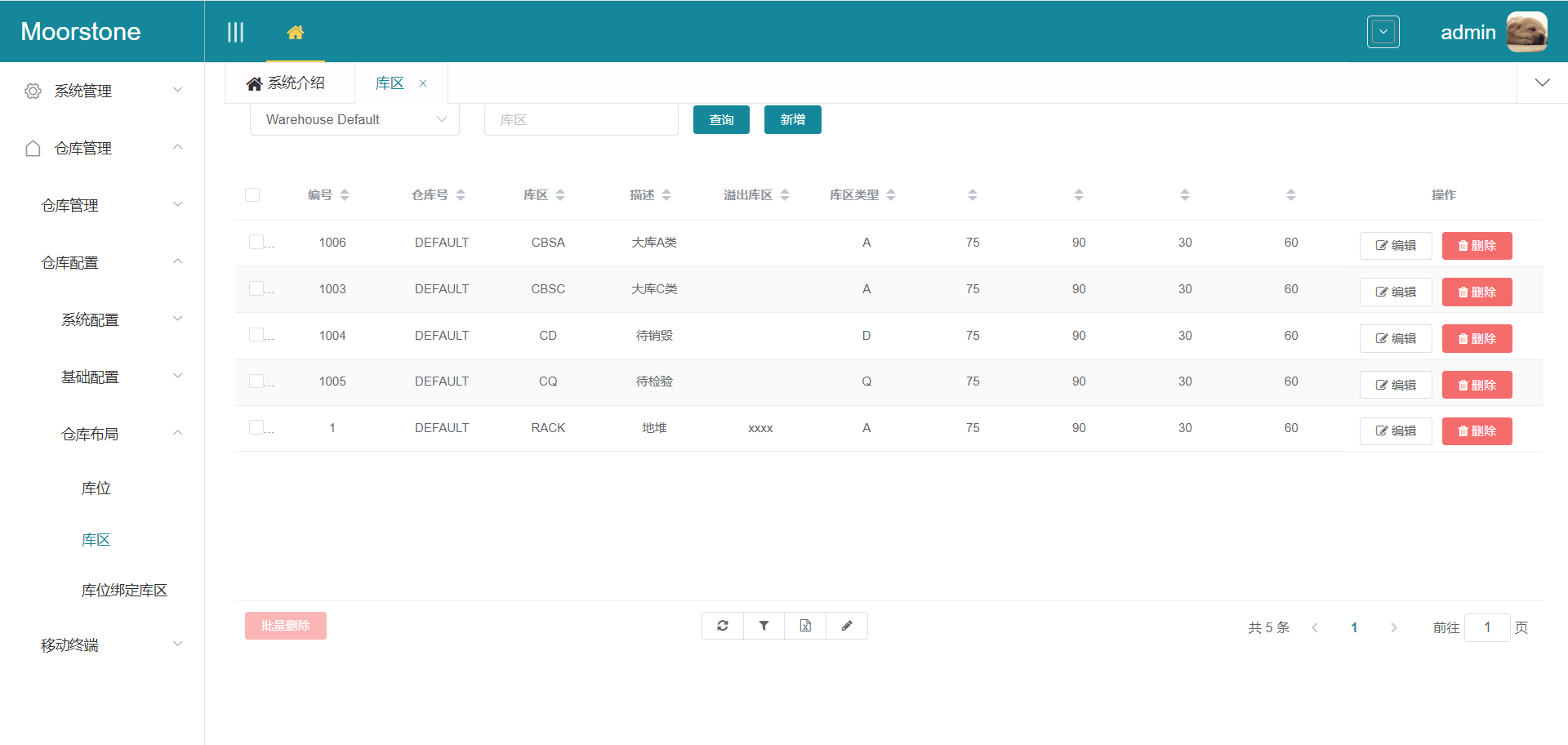The height and width of the screenshot is (745, 1568).
Task: Check the RACK row checkbox
Action: point(256,427)
